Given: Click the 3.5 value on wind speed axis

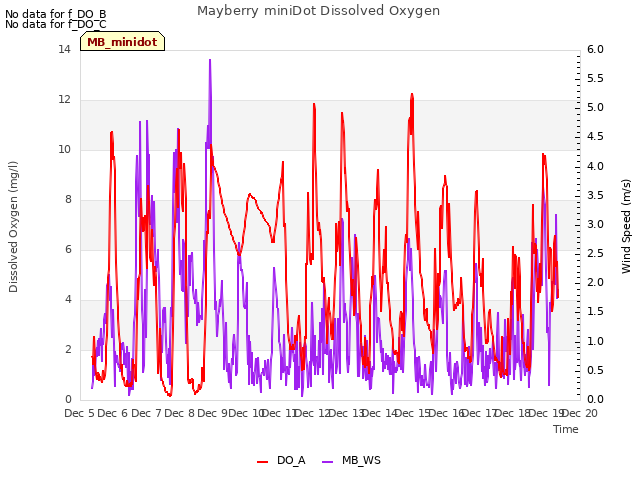Looking at the screenshot, I should 595,196.
